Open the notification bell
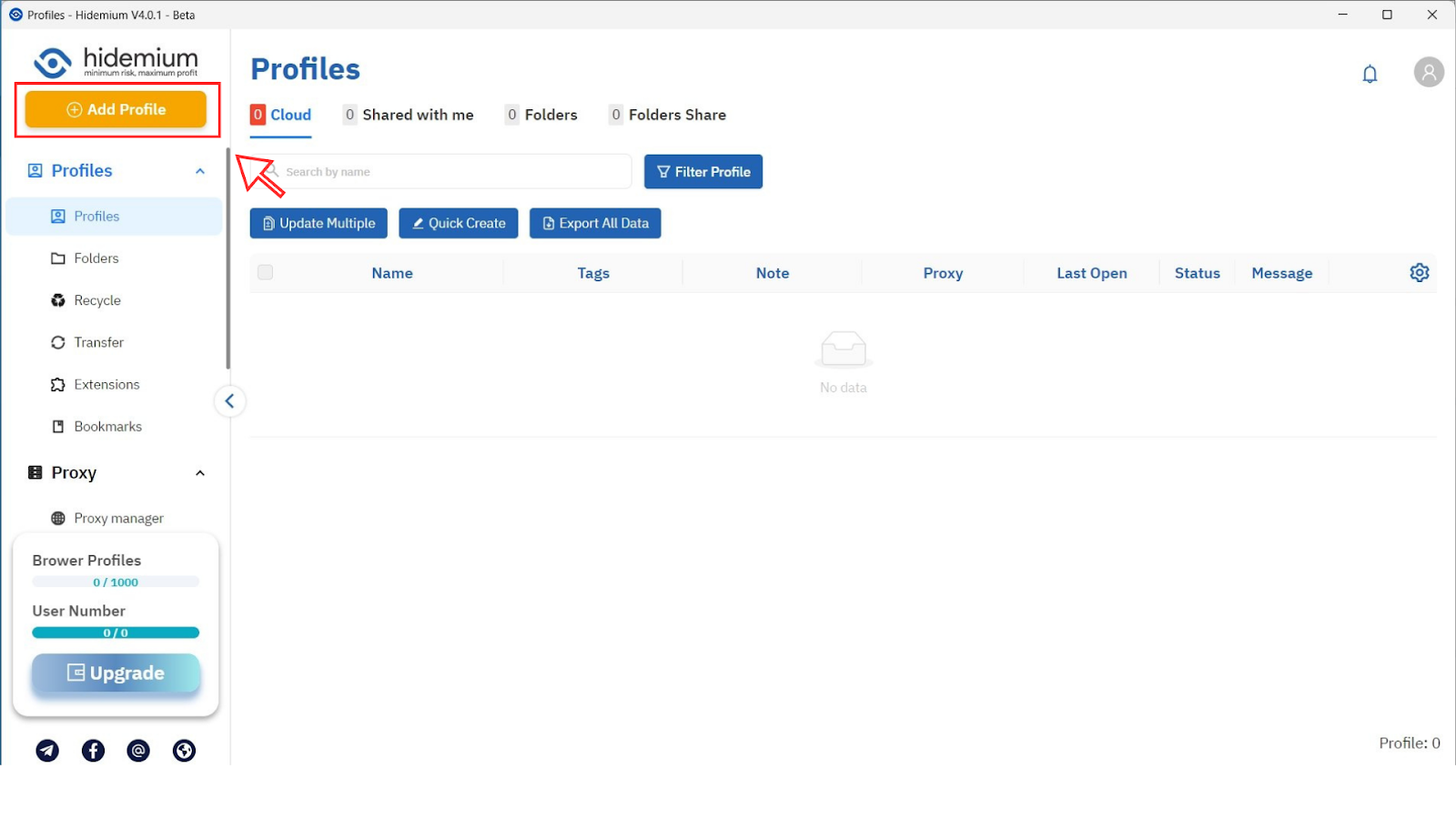 [1370, 74]
